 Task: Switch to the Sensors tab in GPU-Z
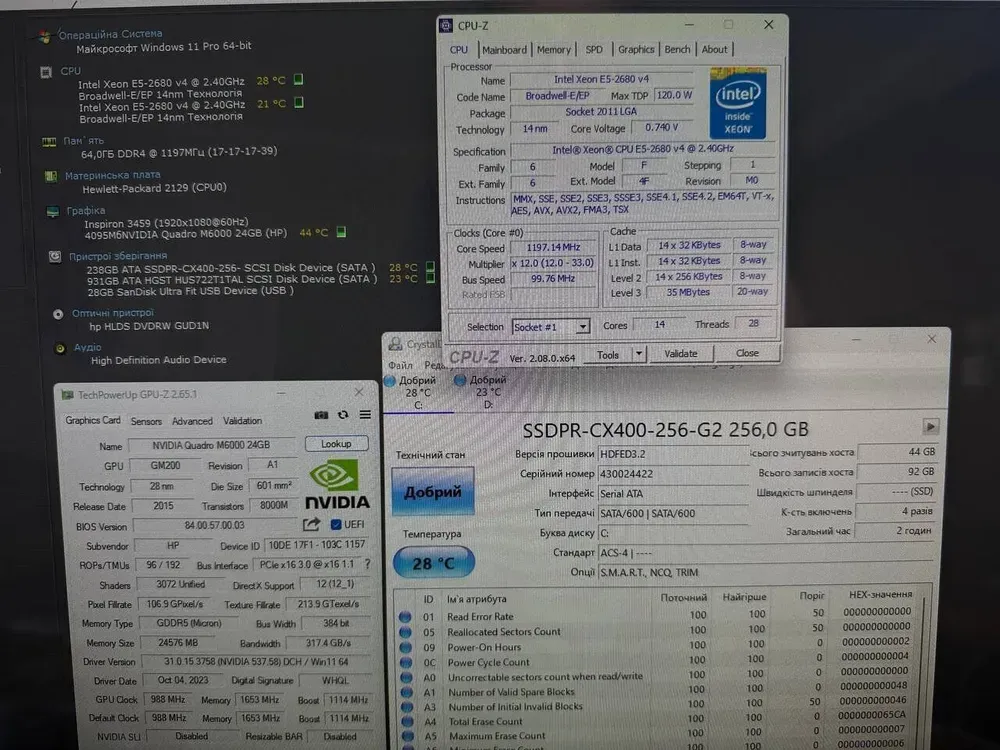pyautogui.click(x=146, y=421)
